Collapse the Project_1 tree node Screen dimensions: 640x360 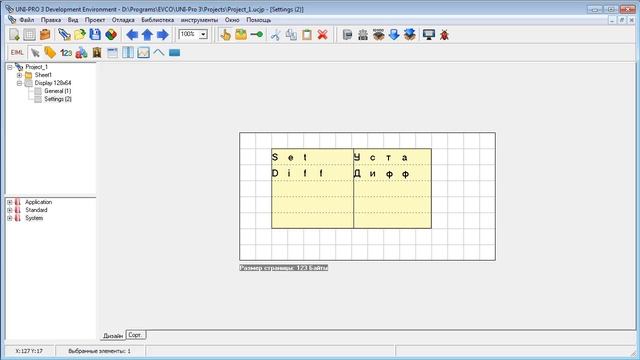pyautogui.click(x=10, y=67)
